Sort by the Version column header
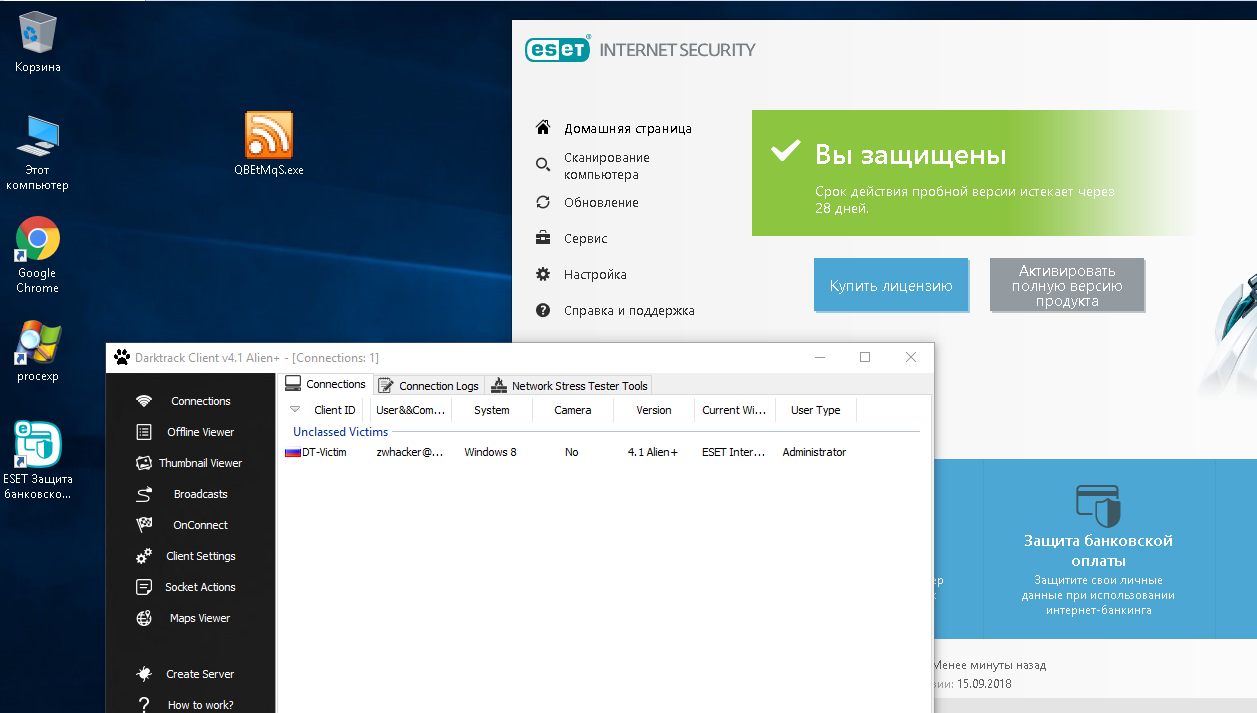 [x=654, y=410]
